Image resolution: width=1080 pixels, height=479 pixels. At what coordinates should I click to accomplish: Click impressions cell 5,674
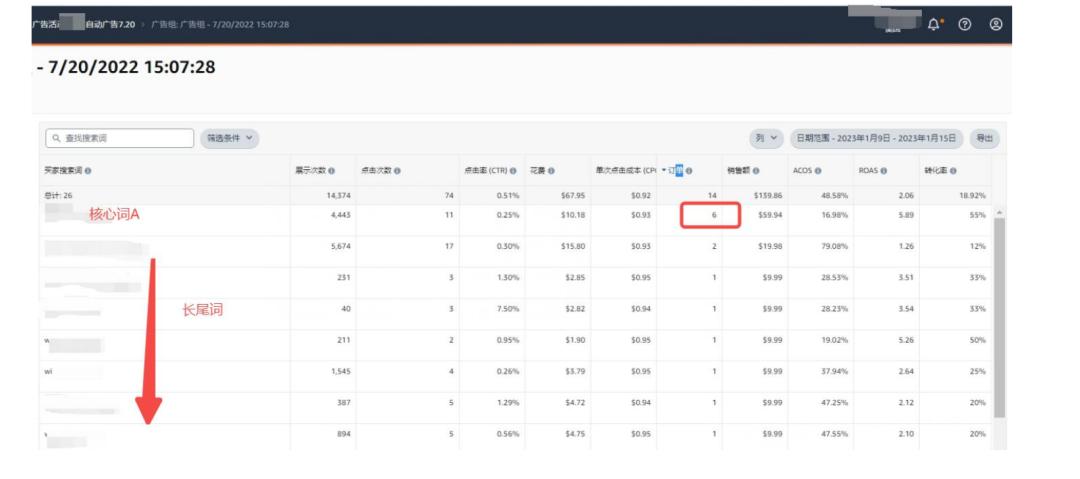(341, 246)
